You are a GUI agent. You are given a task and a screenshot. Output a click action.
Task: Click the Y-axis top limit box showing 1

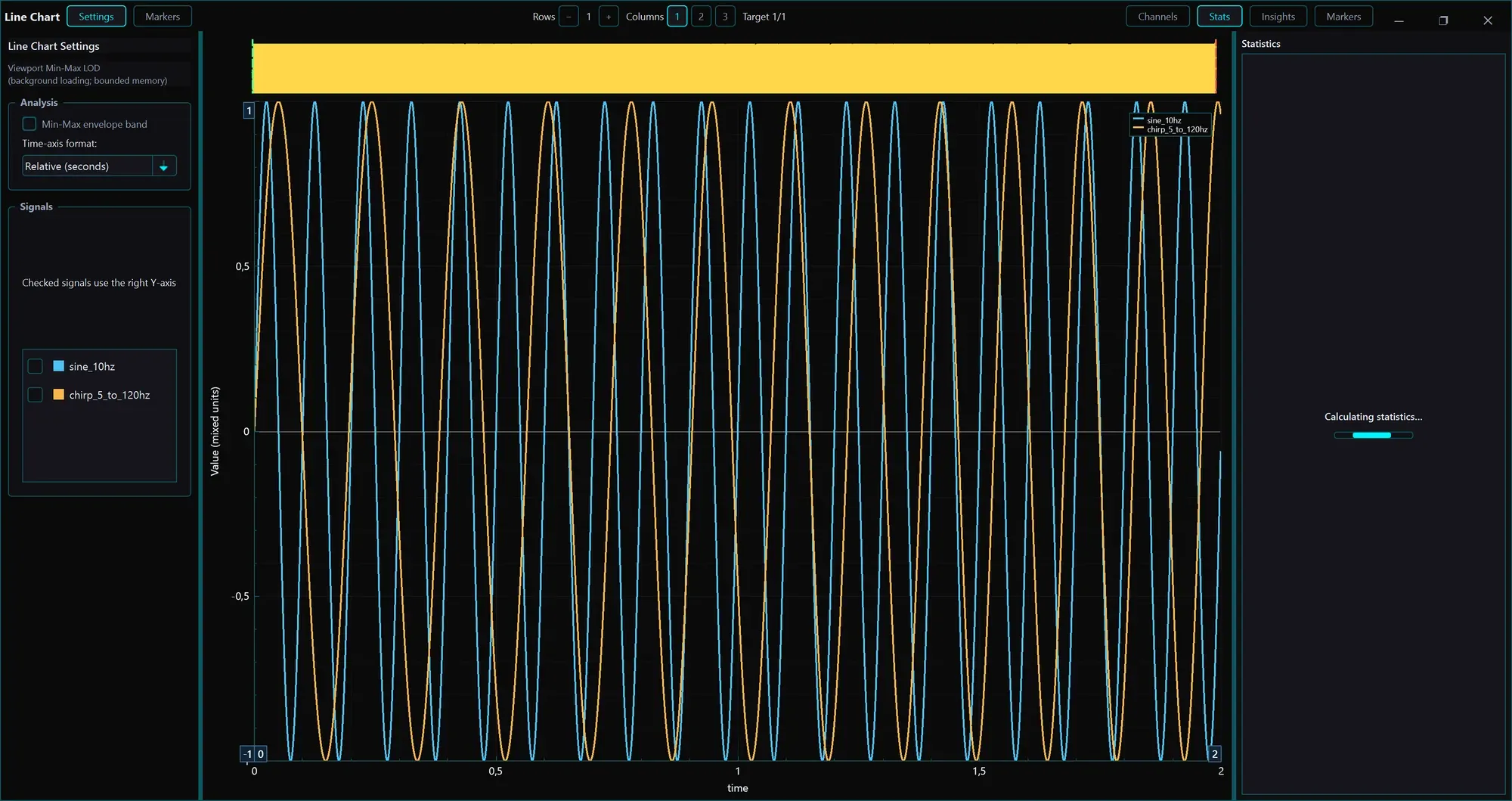pos(249,110)
